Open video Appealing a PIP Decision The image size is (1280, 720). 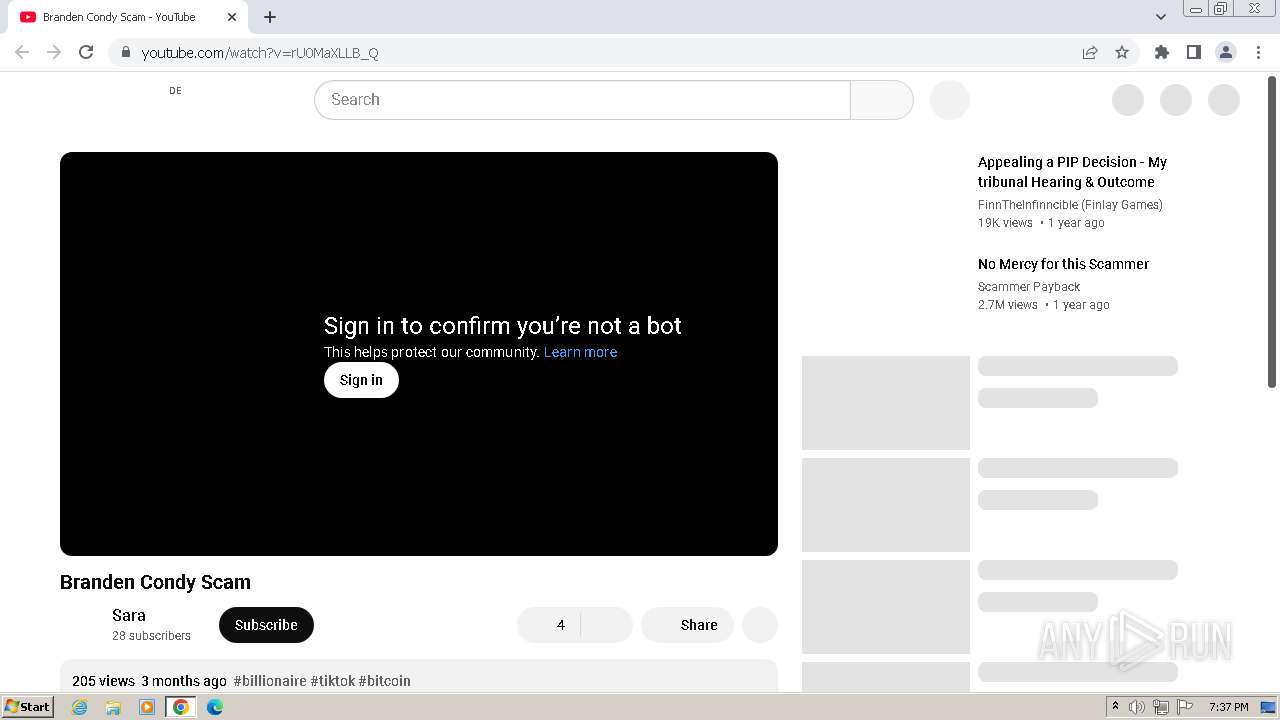1072,172
